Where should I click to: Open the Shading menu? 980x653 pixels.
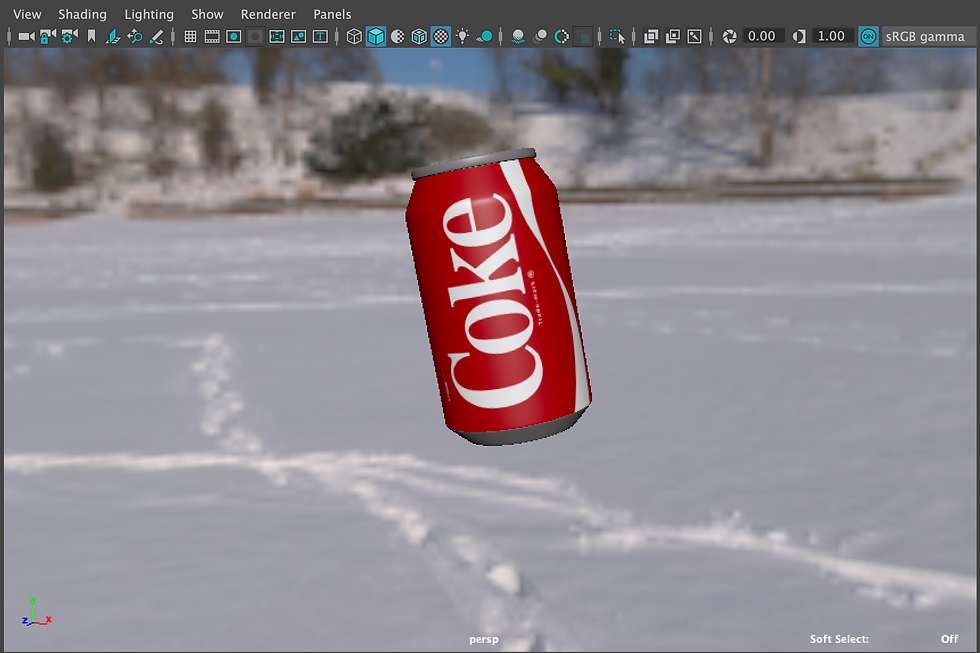pos(82,14)
